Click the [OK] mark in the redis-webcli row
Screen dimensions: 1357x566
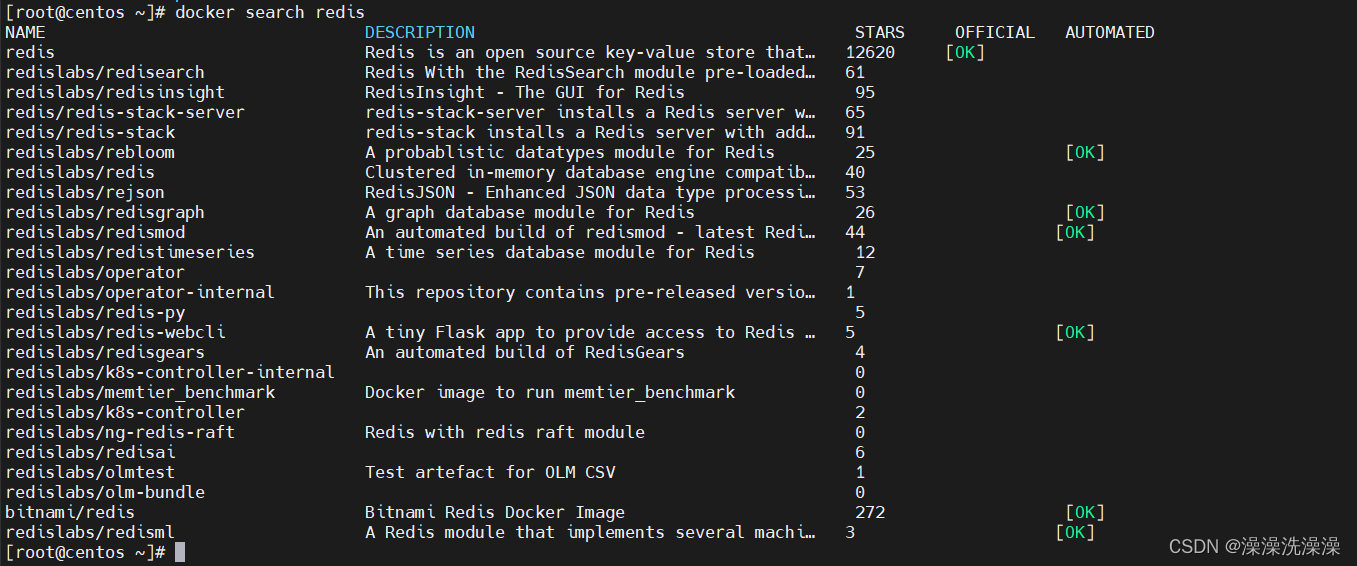coord(1075,332)
